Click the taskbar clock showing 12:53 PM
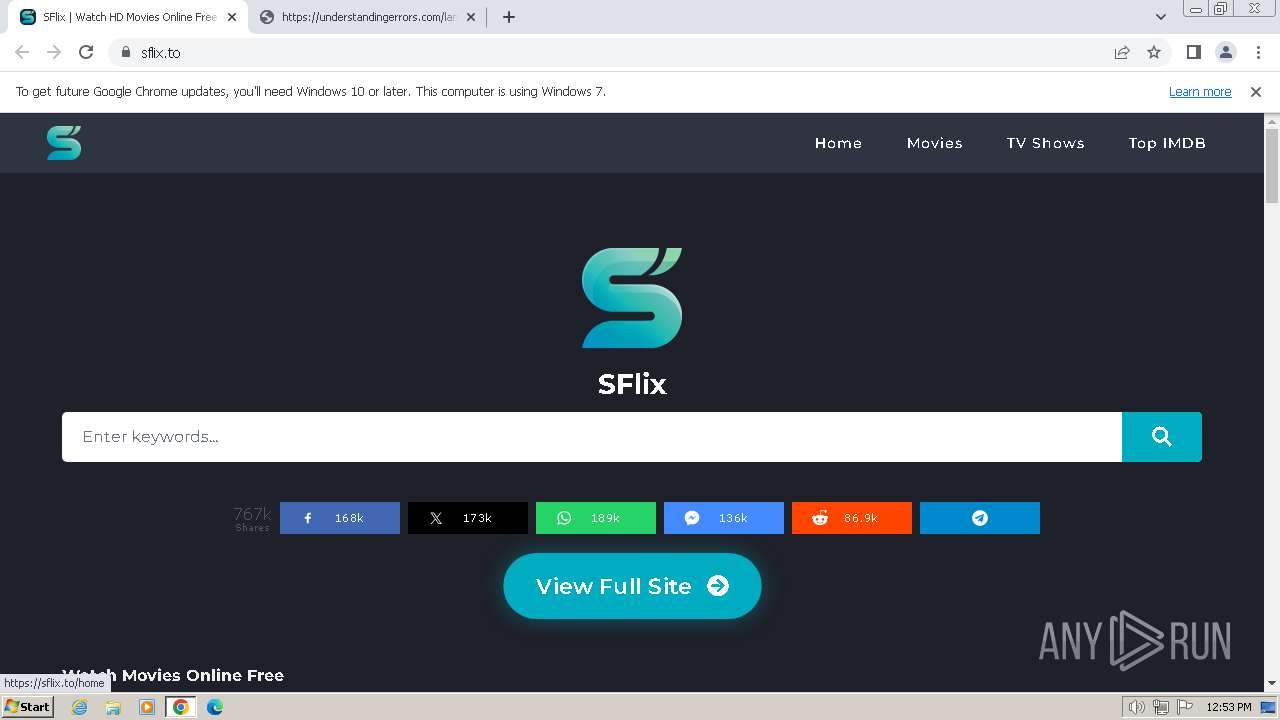This screenshot has width=1280, height=720. [1229, 707]
